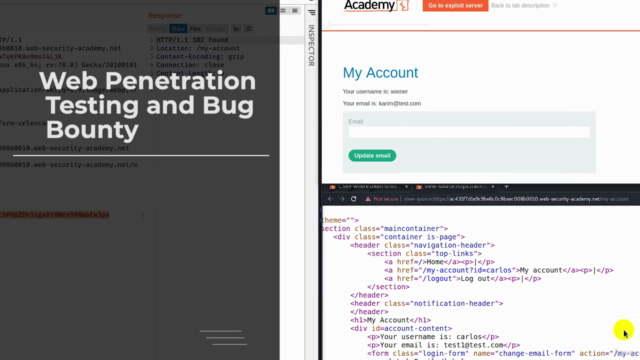The image size is (640, 360).
Task: Go back in the lower browser
Action: (x=330, y=199)
